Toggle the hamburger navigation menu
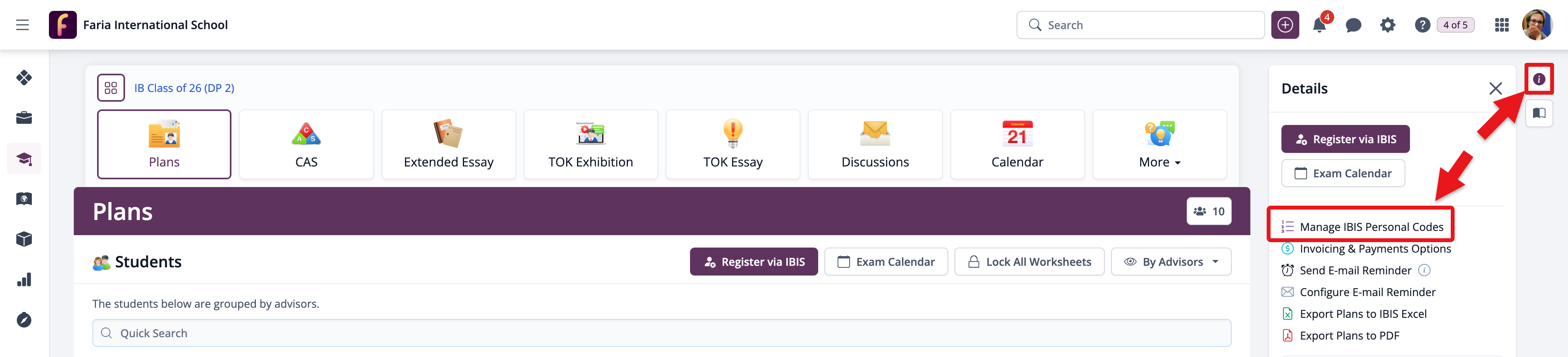The width and height of the screenshot is (1568, 357). point(23,25)
